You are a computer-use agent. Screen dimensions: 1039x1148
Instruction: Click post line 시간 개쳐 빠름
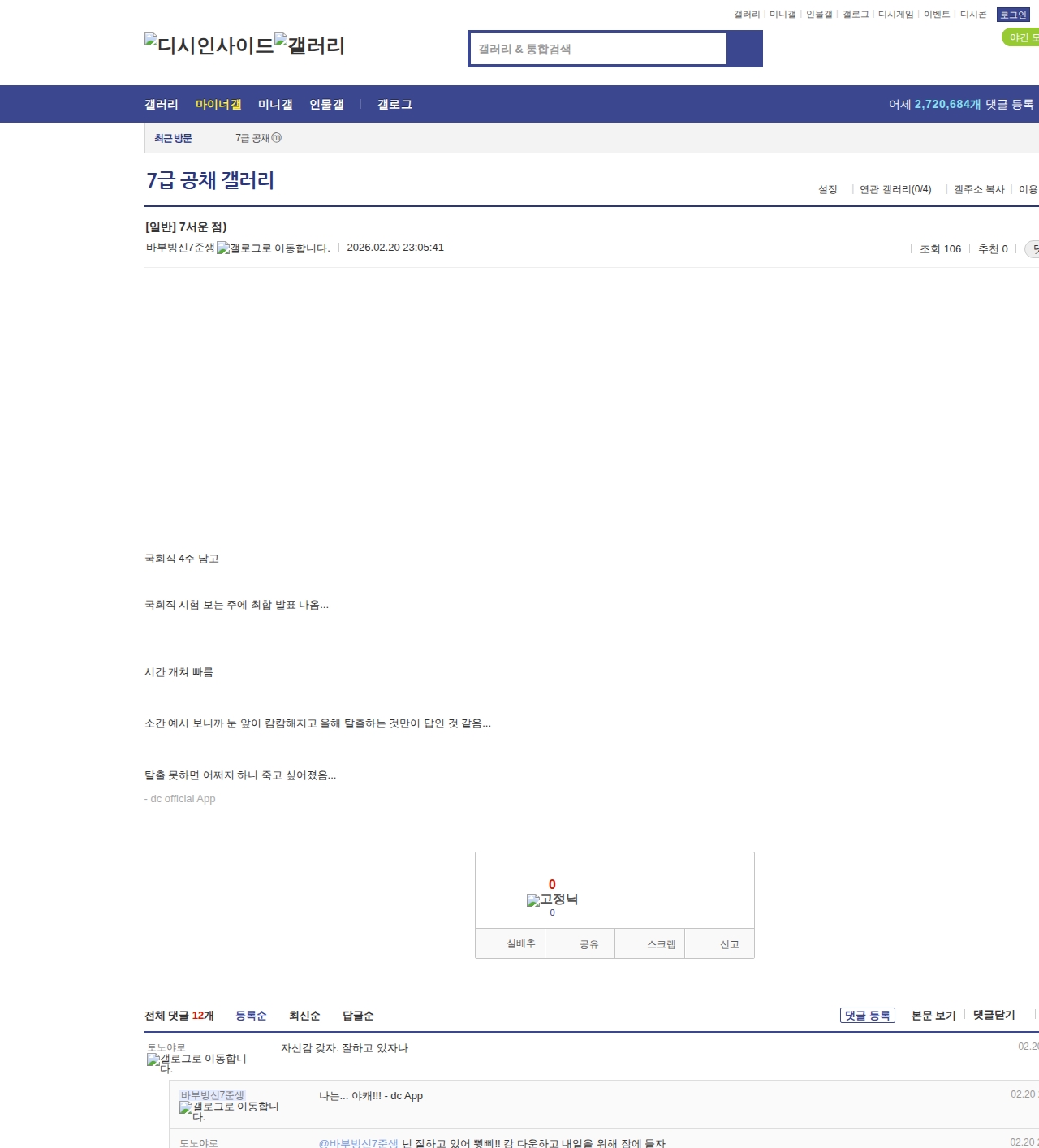(179, 672)
